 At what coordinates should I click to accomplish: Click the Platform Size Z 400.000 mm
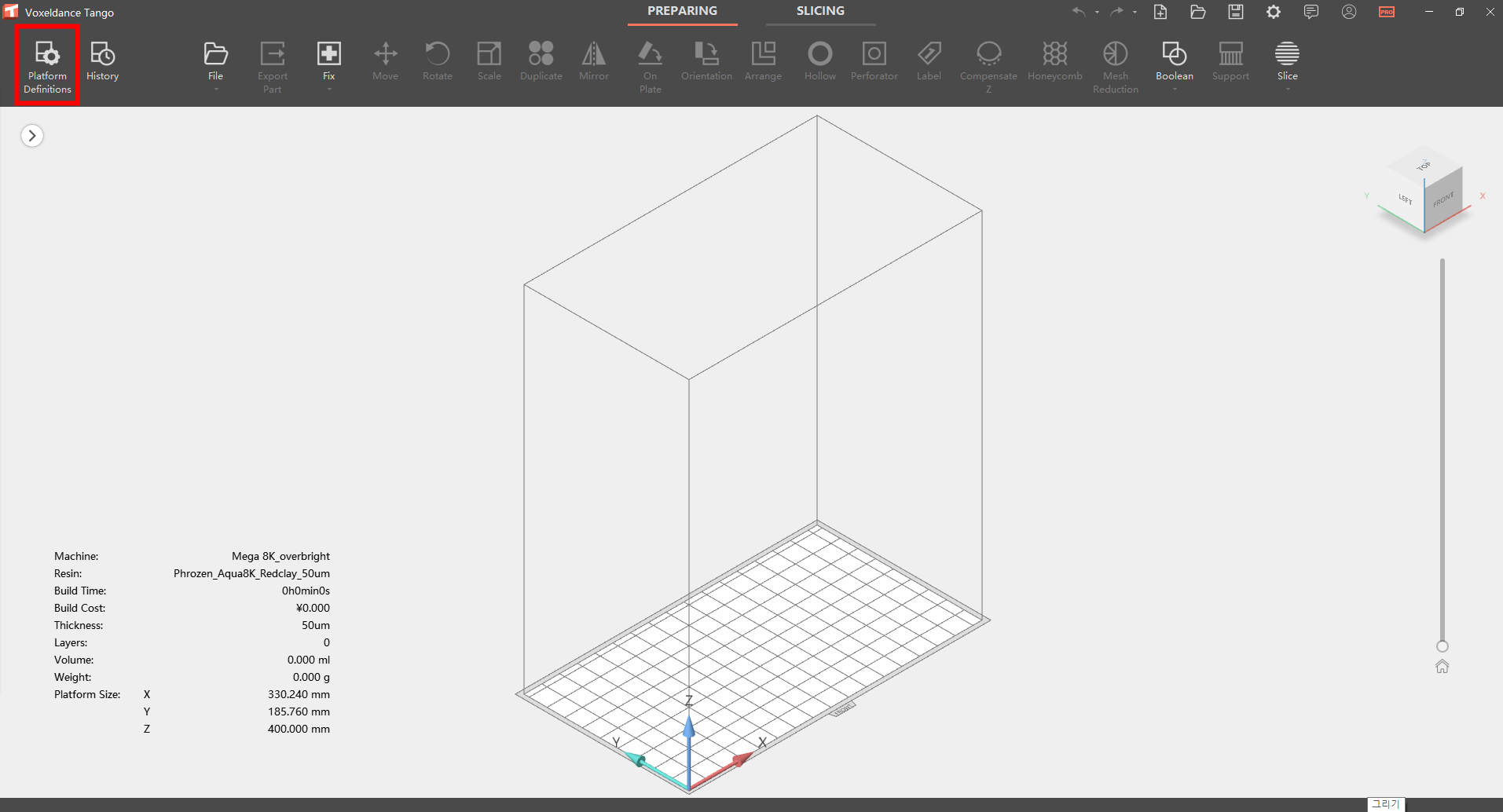pyautogui.click(x=299, y=729)
